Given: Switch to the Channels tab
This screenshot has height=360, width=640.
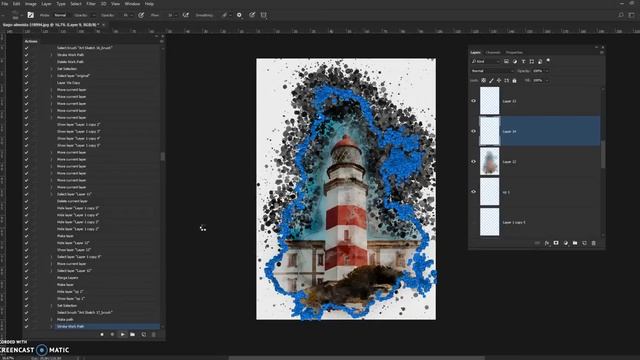Looking at the screenshot, I should [x=493, y=53].
